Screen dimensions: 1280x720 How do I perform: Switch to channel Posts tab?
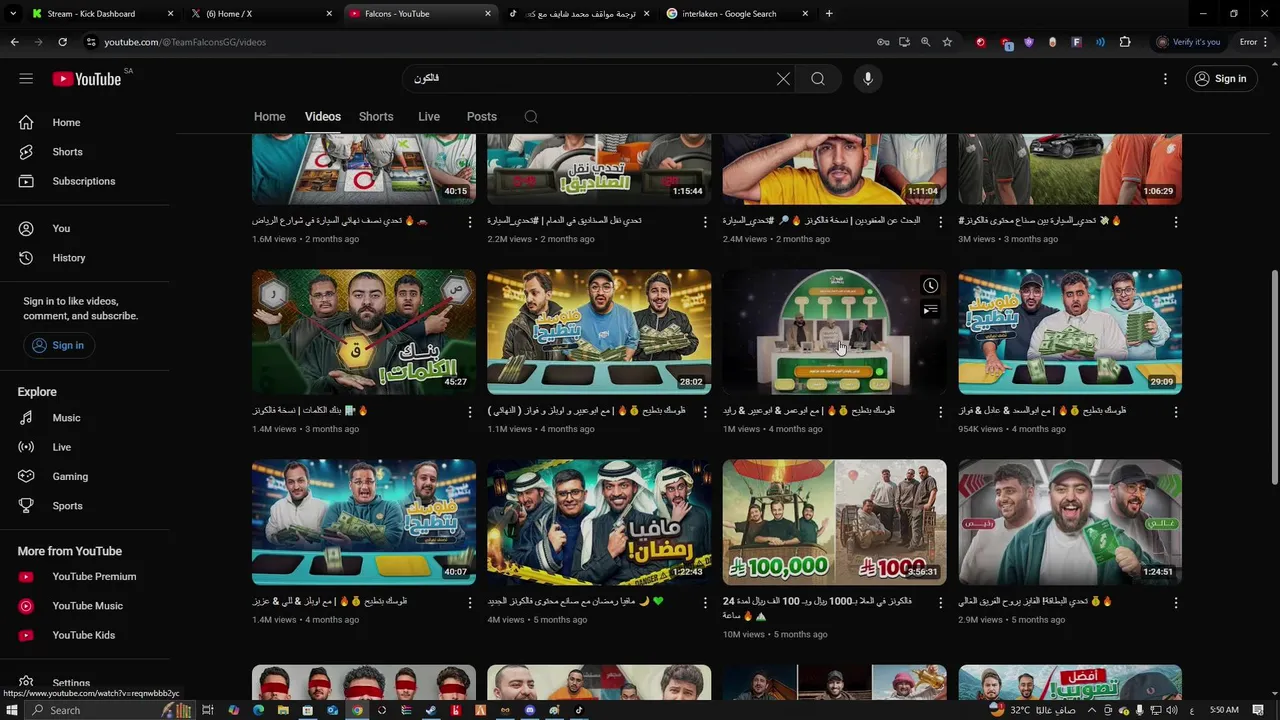(481, 117)
